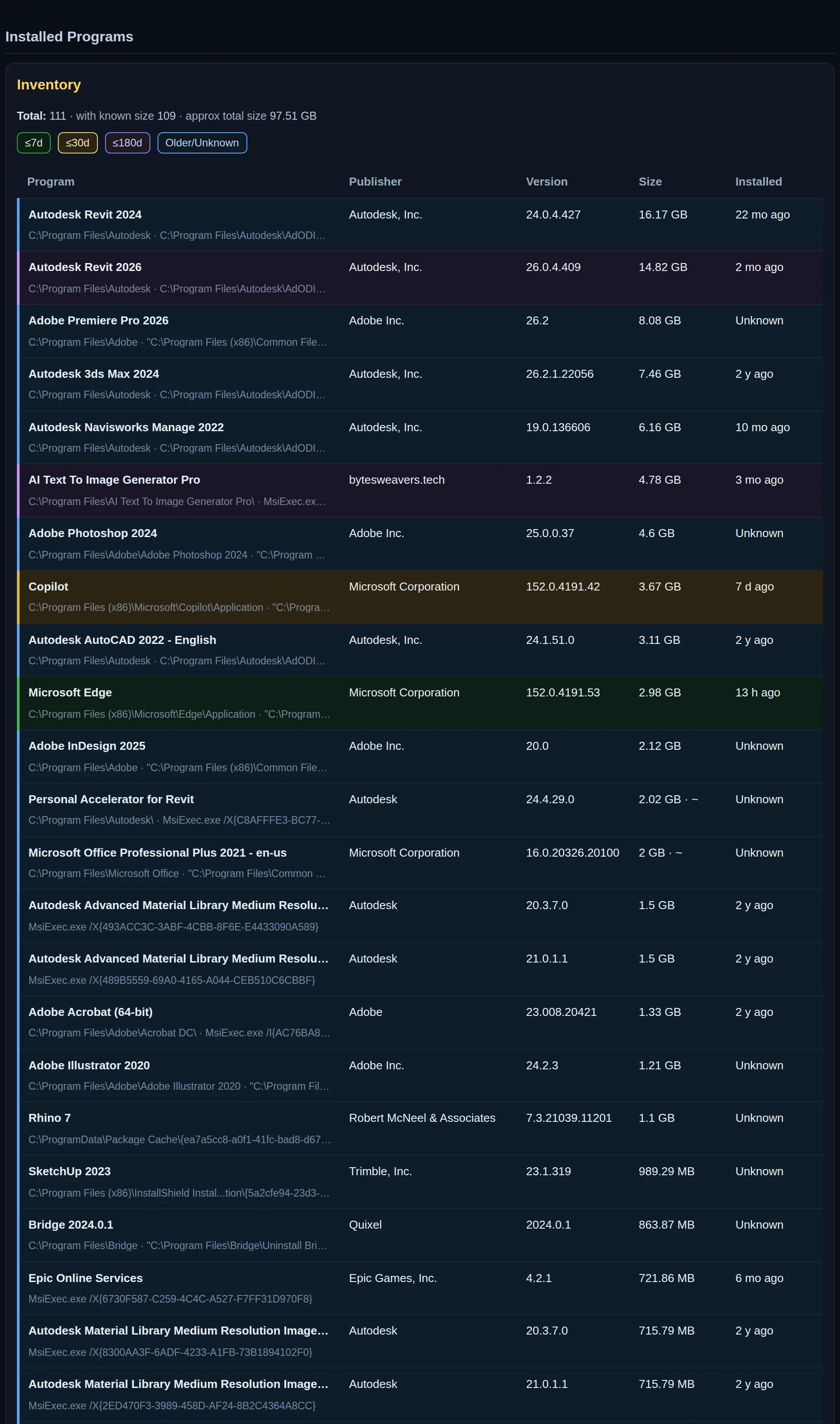Image resolution: width=840 pixels, height=1424 pixels.
Task: Click the 8.08 GB size value
Action: pyautogui.click(x=659, y=320)
